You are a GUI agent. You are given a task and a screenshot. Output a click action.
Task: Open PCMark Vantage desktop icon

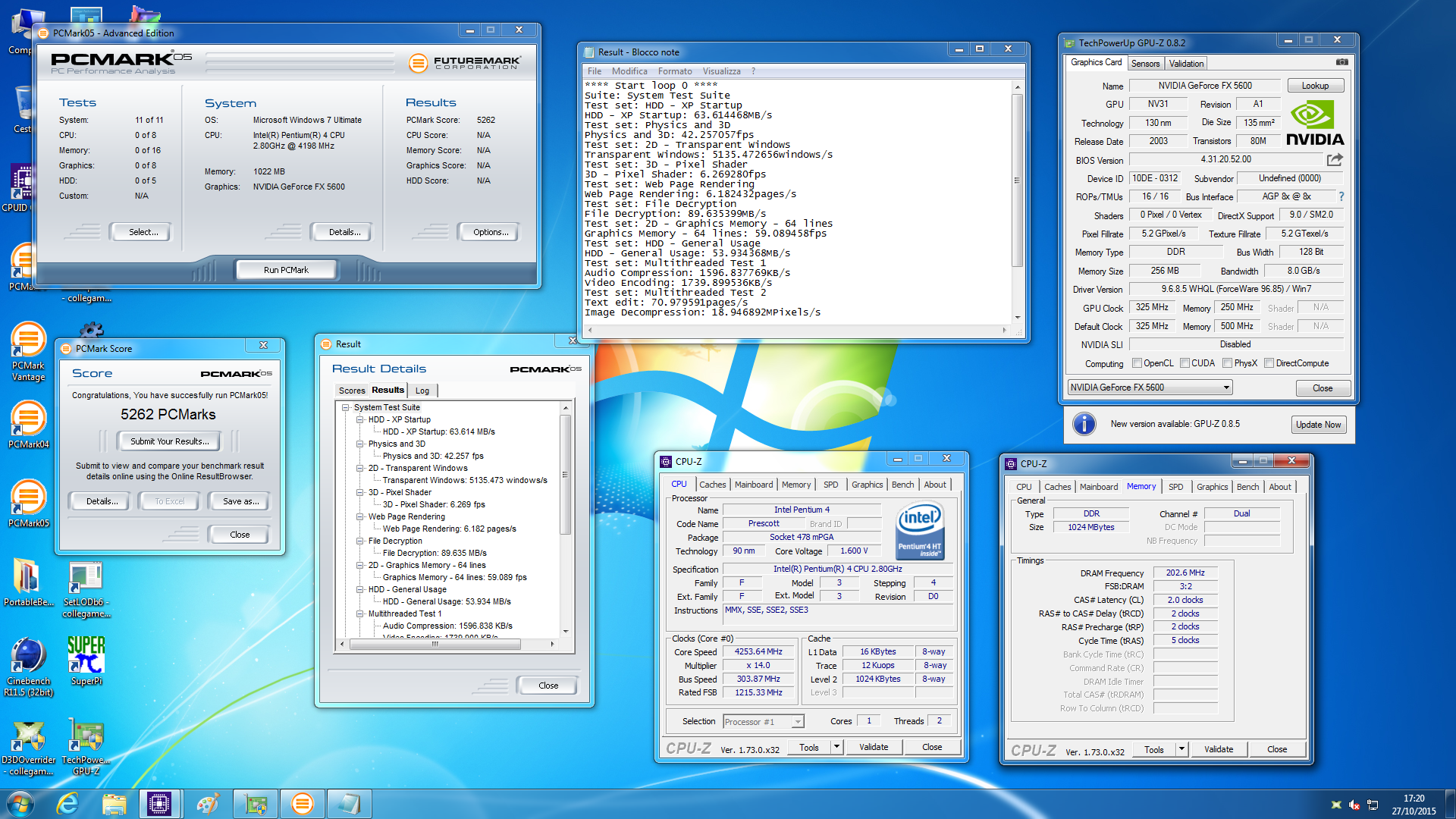[28, 351]
